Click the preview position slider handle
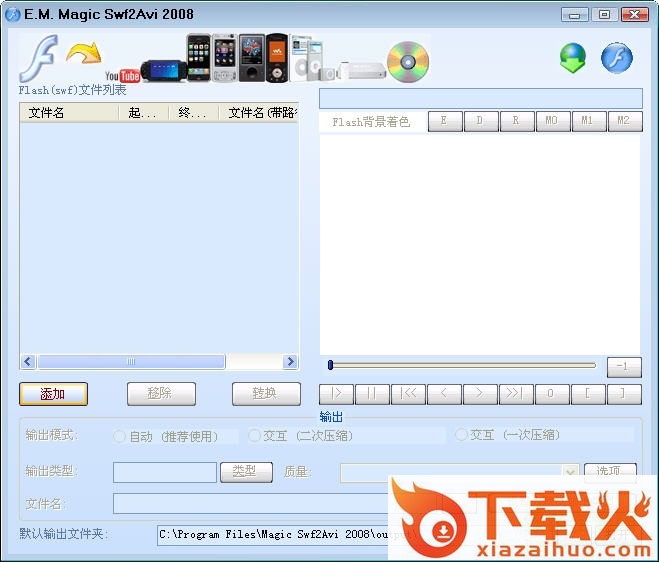The image size is (659, 562). coord(330,365)
